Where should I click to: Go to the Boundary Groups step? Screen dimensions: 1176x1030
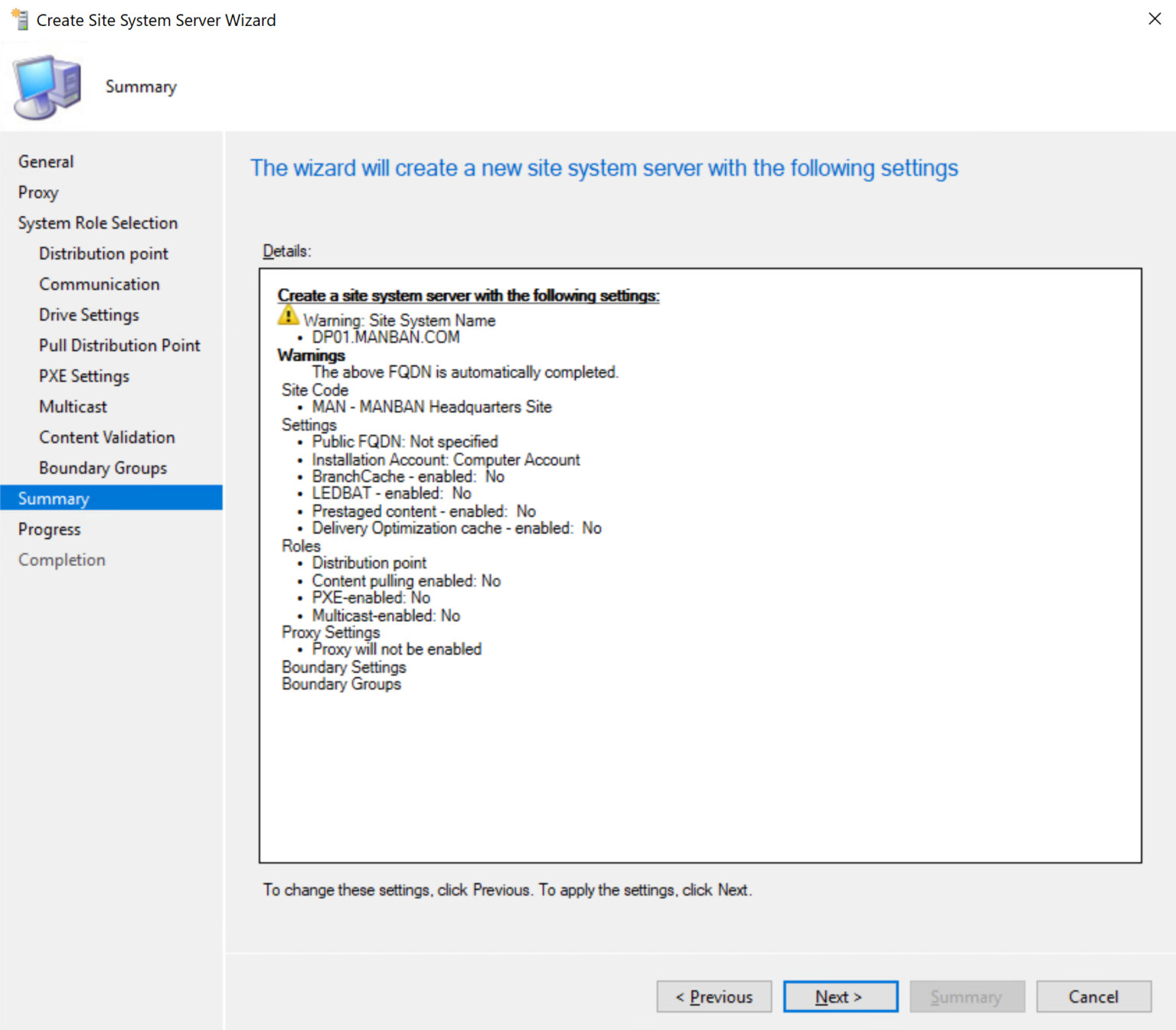point(103,468)
